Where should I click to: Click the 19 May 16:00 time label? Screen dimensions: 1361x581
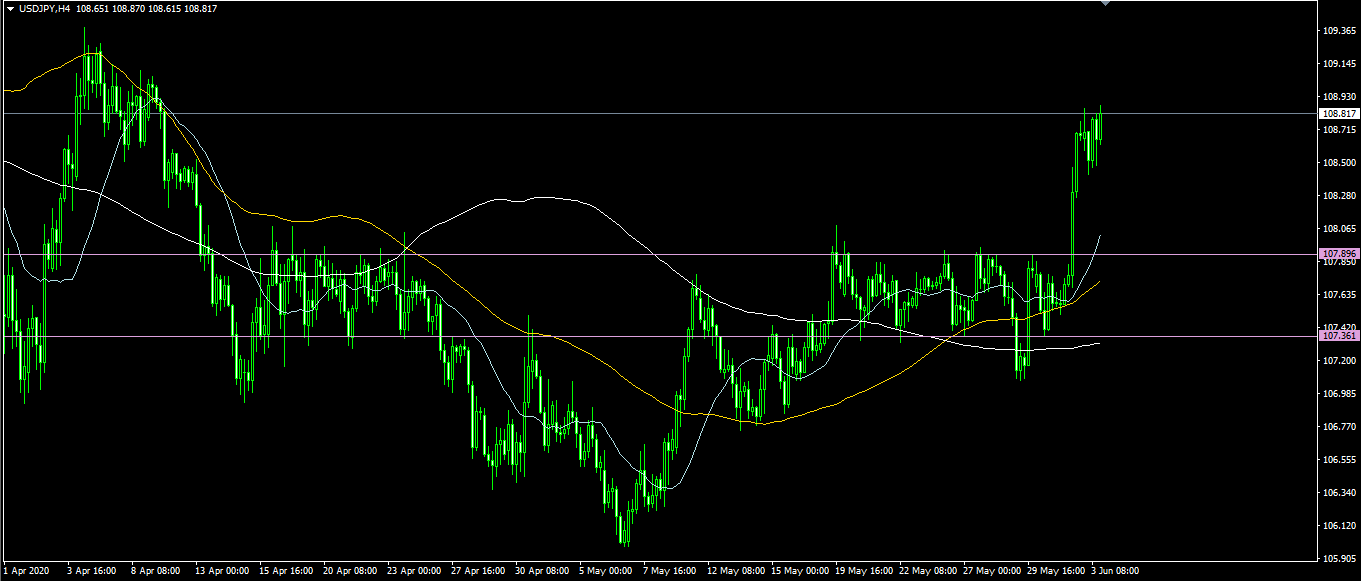863,571
